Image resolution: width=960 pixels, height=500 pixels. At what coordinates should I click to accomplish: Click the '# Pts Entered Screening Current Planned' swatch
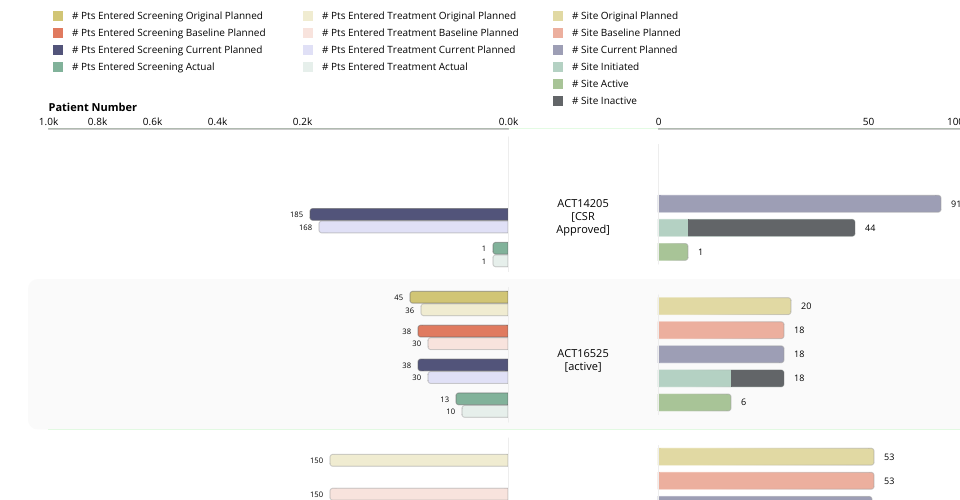click(58, 50)
